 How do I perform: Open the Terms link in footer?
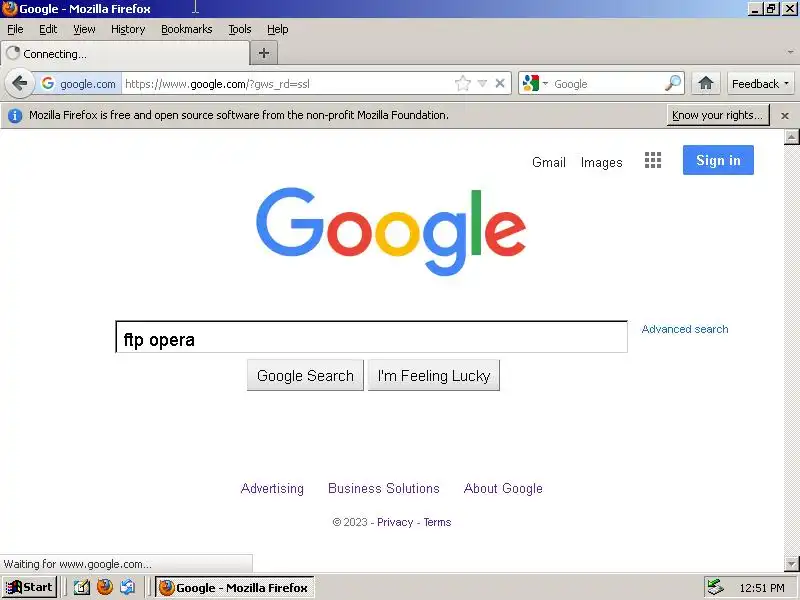point(437,522)
